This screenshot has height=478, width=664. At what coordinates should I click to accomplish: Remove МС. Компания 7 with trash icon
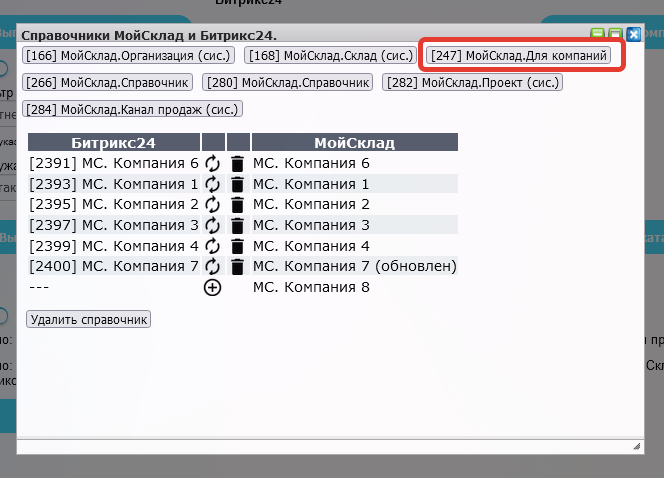237,267
